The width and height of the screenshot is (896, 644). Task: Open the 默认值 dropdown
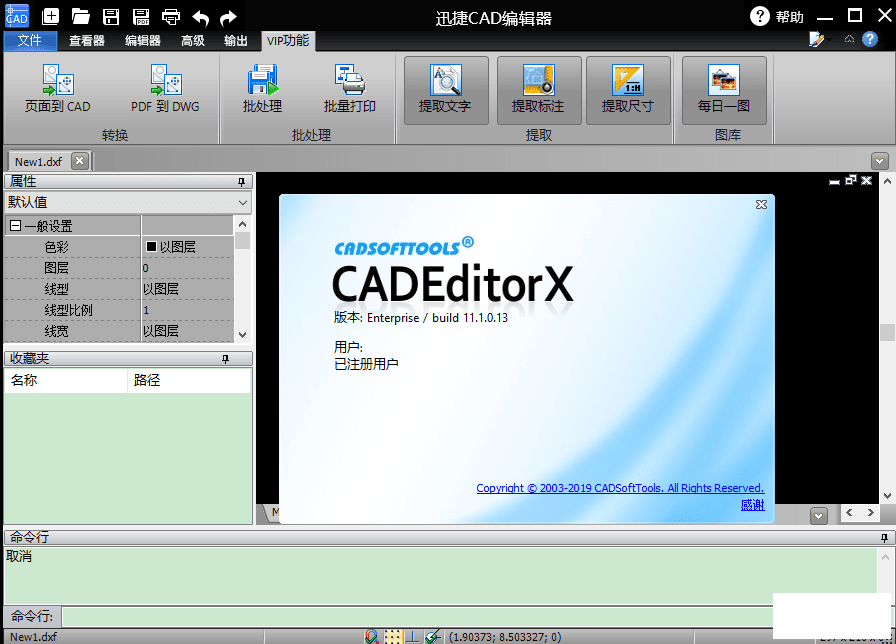pos(128,202)
